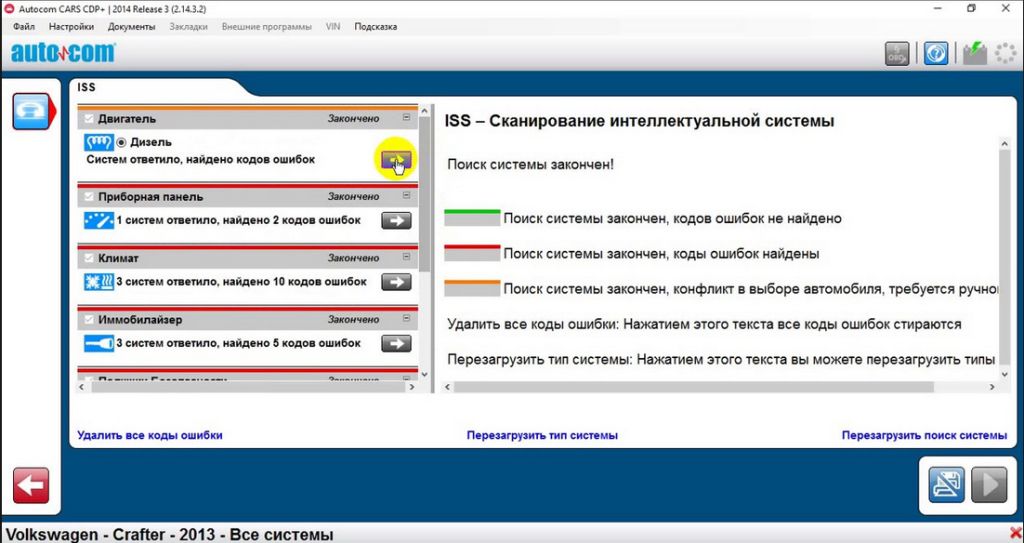
Task: Click the battery voltage status icon
Action: click(974, 52)
